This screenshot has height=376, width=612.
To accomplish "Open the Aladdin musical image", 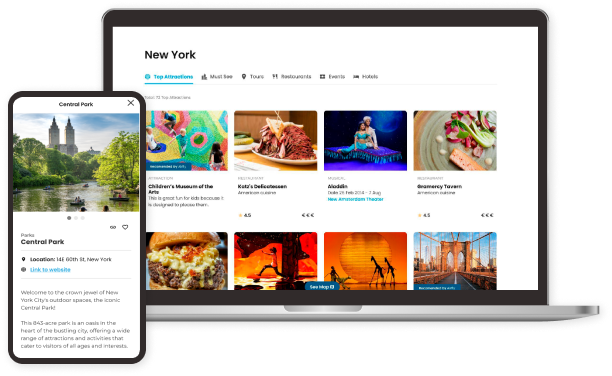I will point(365,141).
